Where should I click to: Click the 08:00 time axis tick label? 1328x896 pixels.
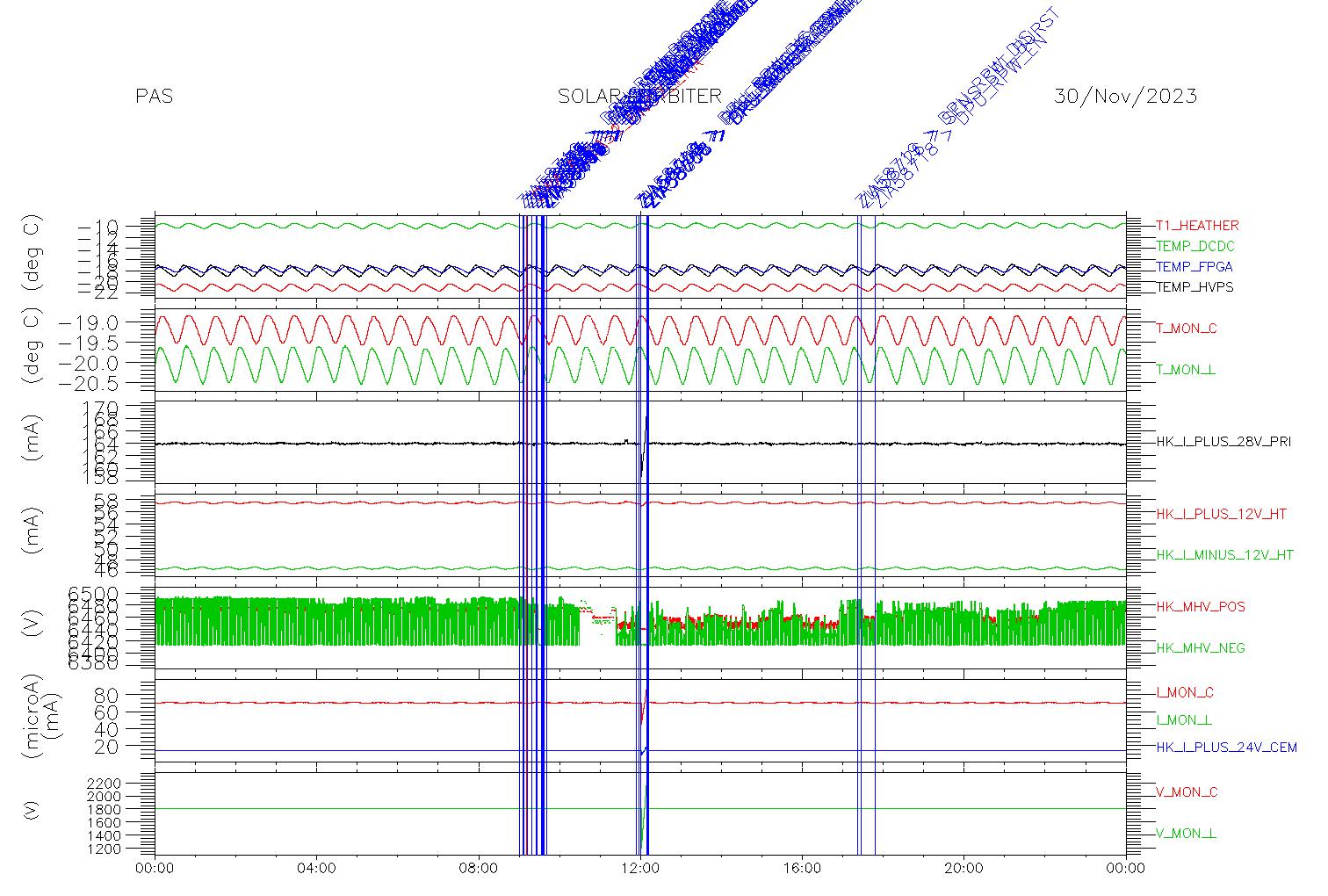pos(479,869)
